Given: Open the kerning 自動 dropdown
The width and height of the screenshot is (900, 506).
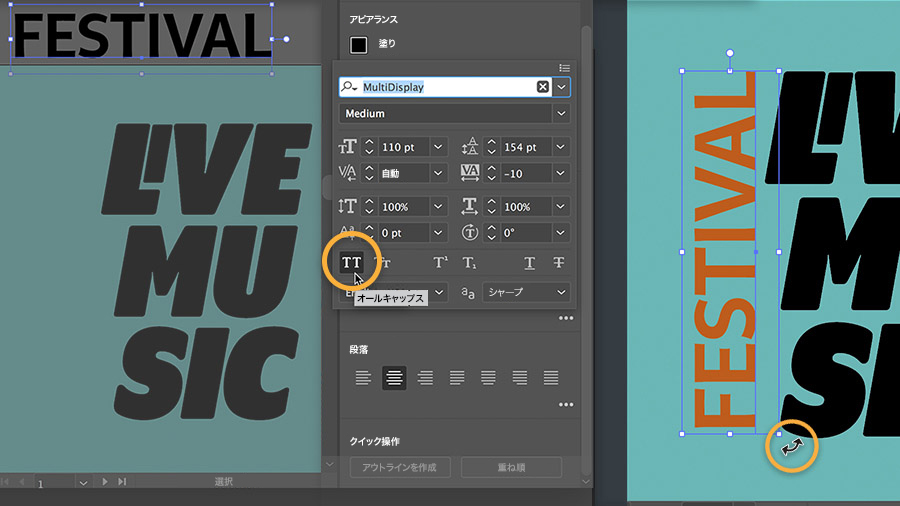Looking at the screenshot, I should pos(439,173).
